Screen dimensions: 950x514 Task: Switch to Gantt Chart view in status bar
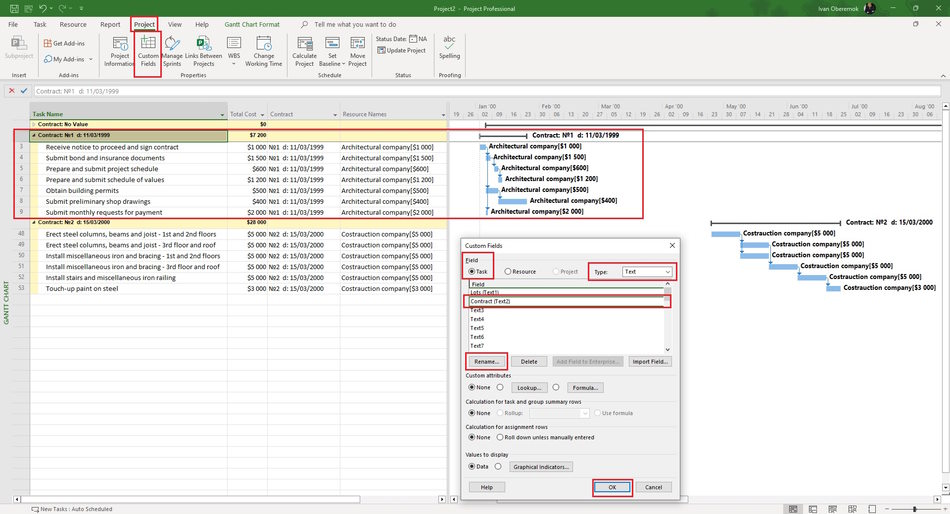(793, 509)
